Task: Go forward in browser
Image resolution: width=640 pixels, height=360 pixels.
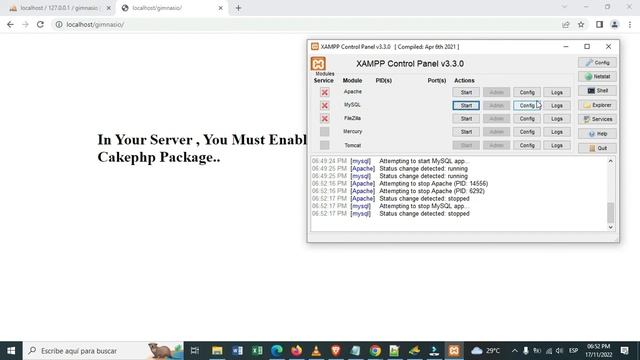Action: (25, 24)
